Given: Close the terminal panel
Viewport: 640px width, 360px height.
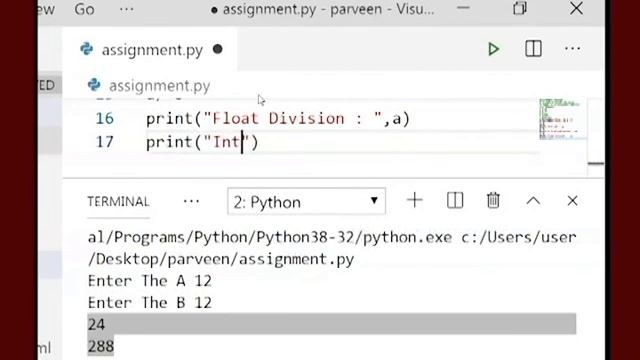Looking at the screenshot, I should tap(572, 200).
